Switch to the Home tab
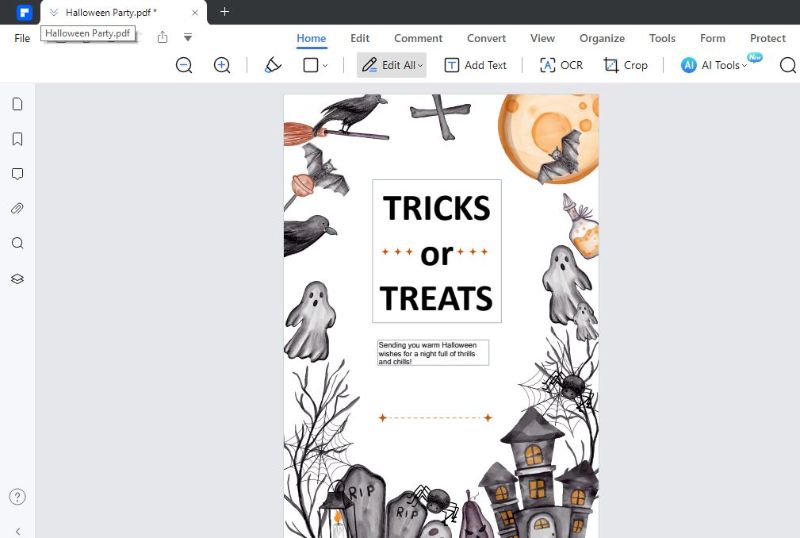The width and height of the screenshot is (800, 538). click(311, 38)
